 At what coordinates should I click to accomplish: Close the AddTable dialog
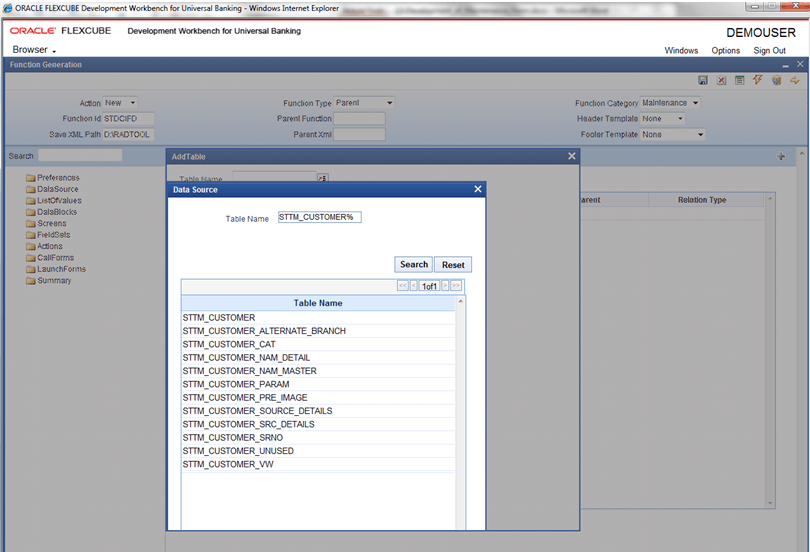[x=571, y=156]
